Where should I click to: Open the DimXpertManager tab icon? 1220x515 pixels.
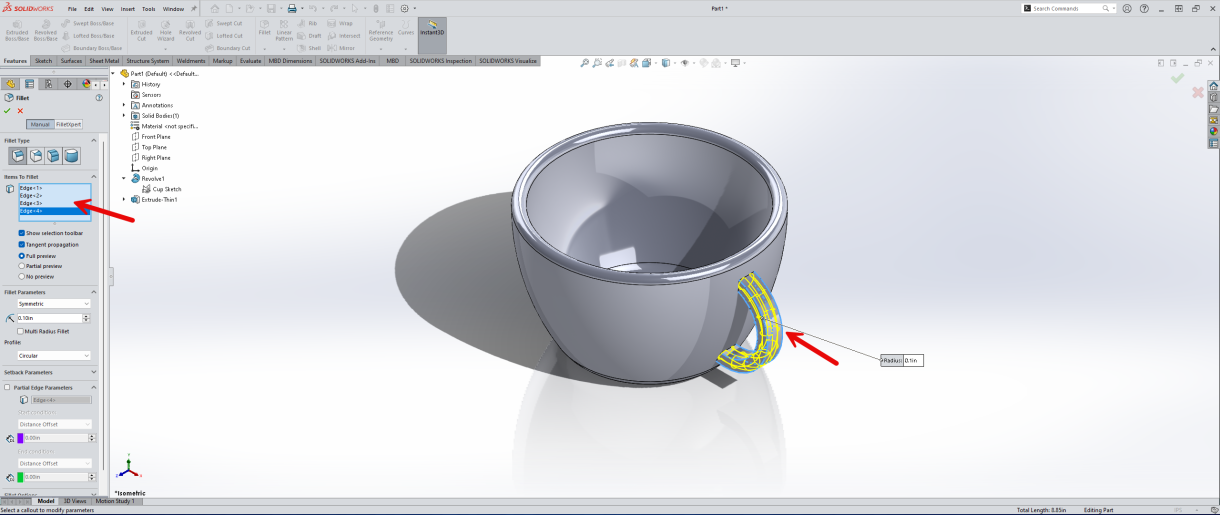point(67,84)
